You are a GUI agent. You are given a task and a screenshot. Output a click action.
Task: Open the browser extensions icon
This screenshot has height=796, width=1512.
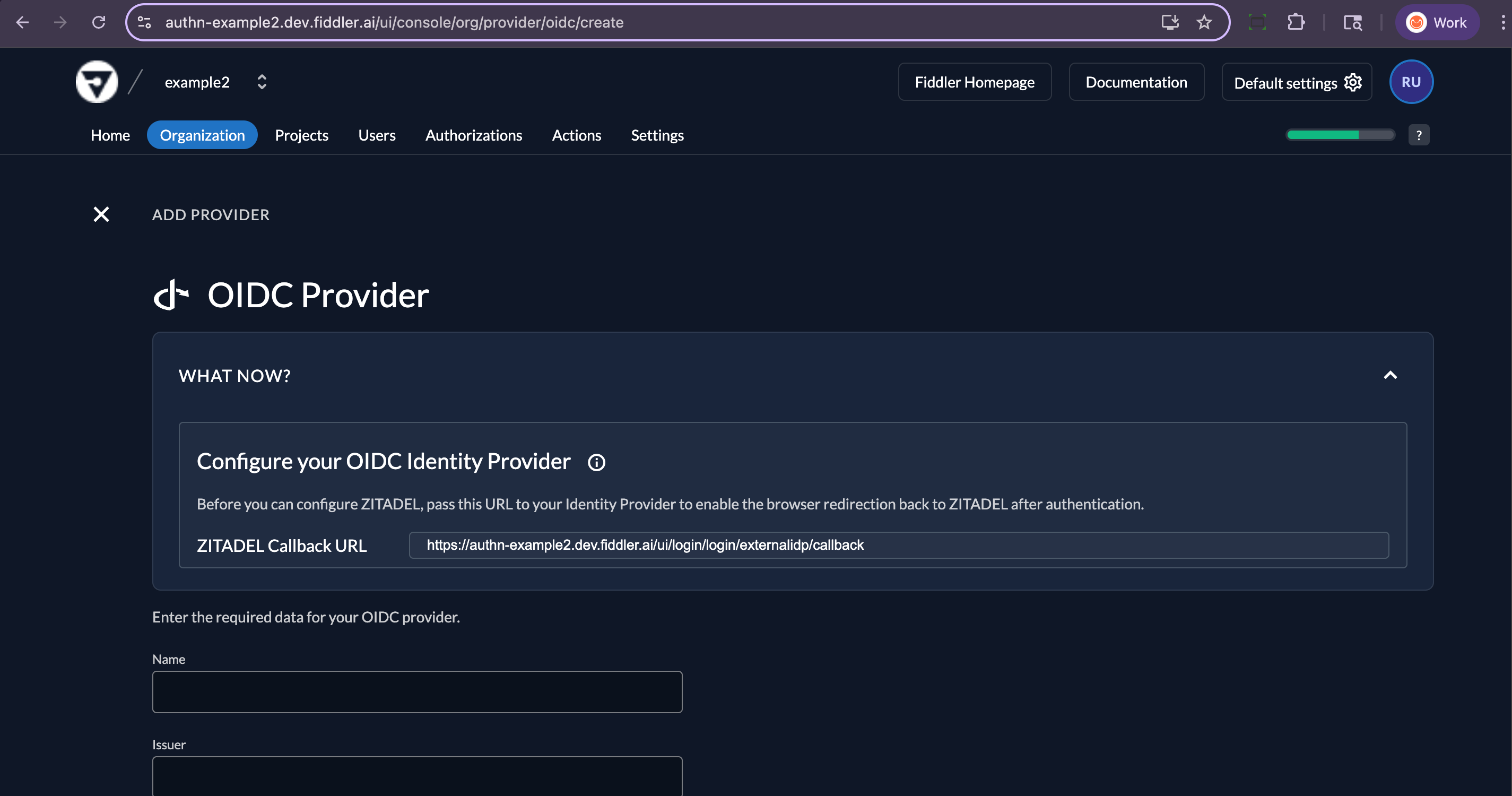1297,22
